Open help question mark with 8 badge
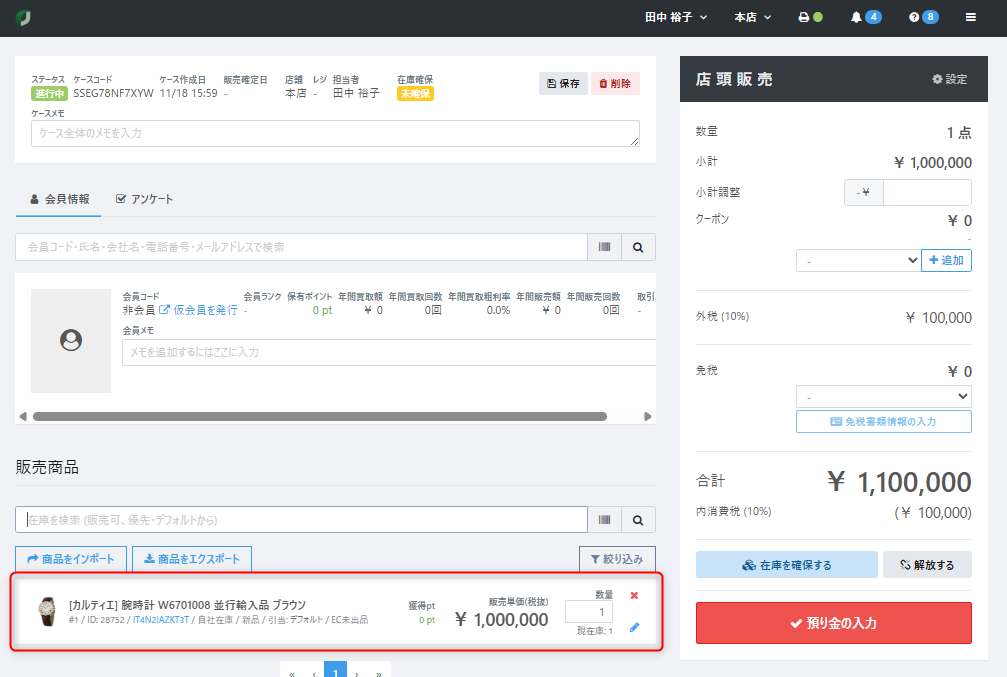 [924, 17]
